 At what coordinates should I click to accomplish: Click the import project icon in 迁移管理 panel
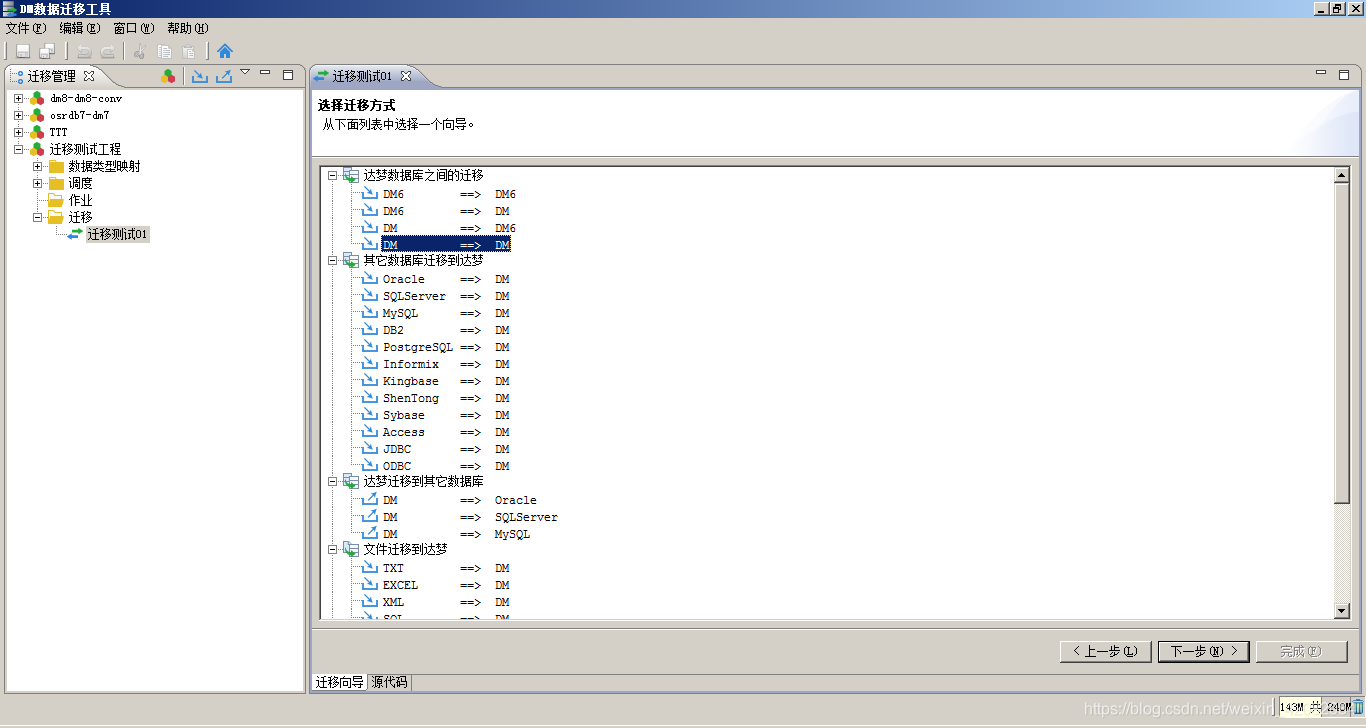click(x=200, y=76)
